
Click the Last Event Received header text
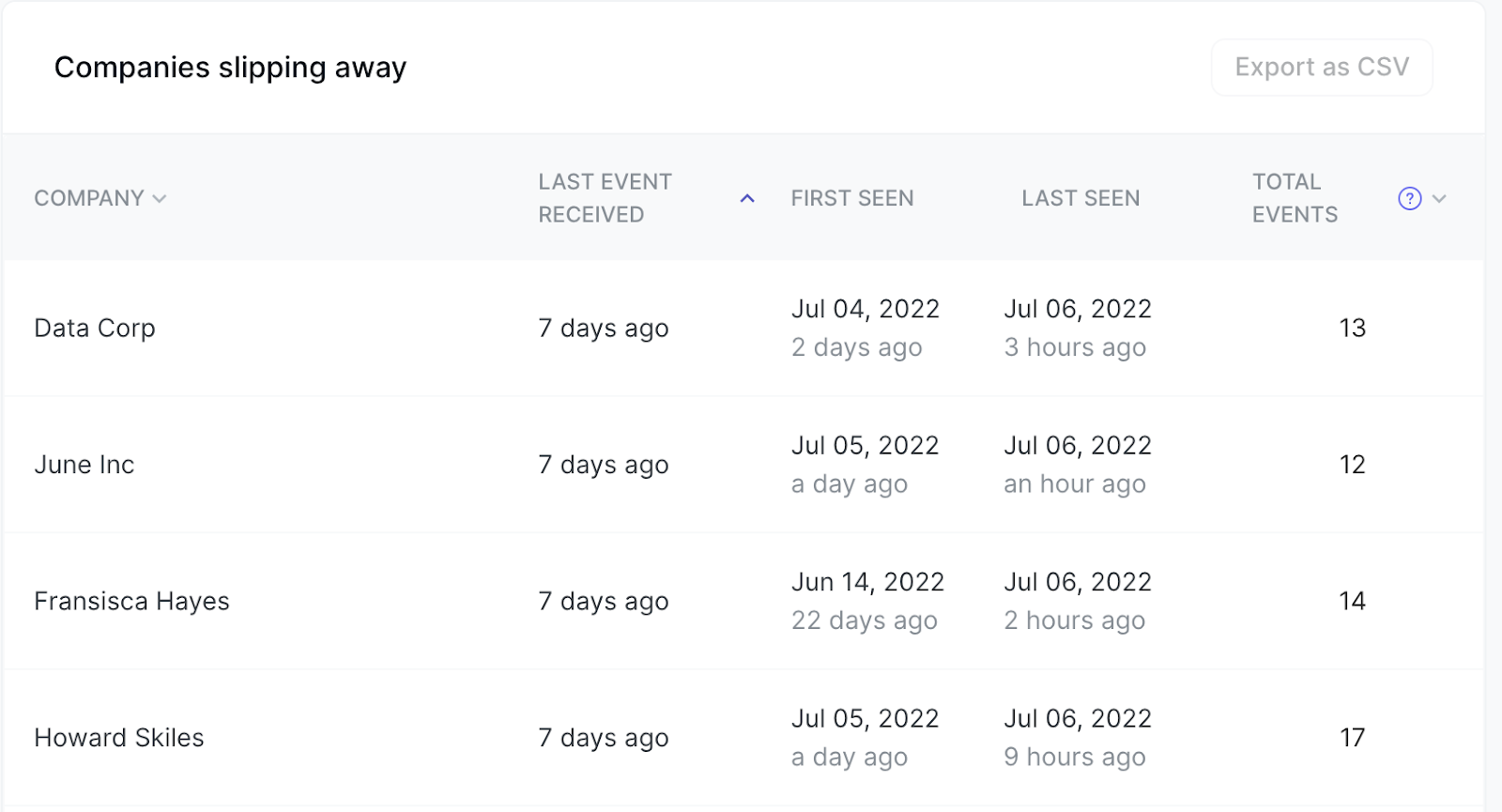pos(605,199)
